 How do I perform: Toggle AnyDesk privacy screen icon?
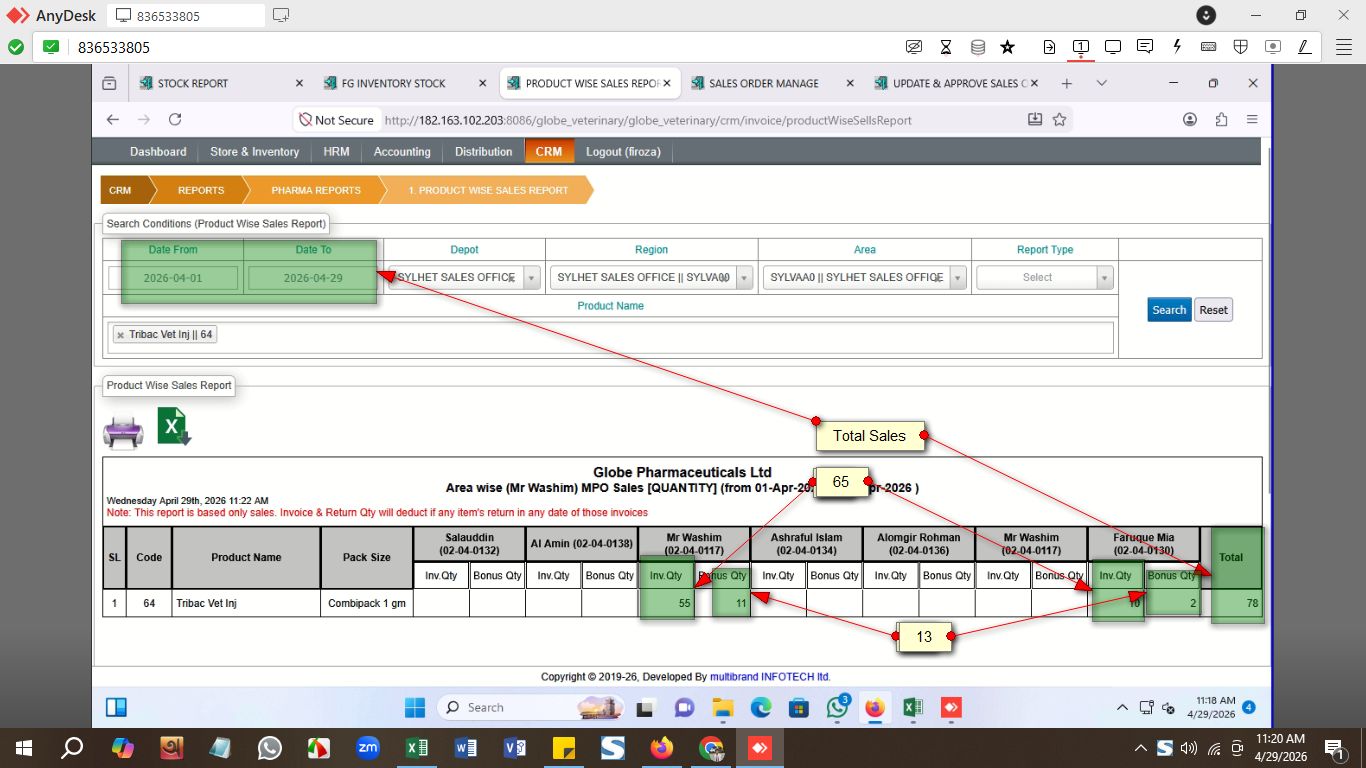(x=914, y=47)
